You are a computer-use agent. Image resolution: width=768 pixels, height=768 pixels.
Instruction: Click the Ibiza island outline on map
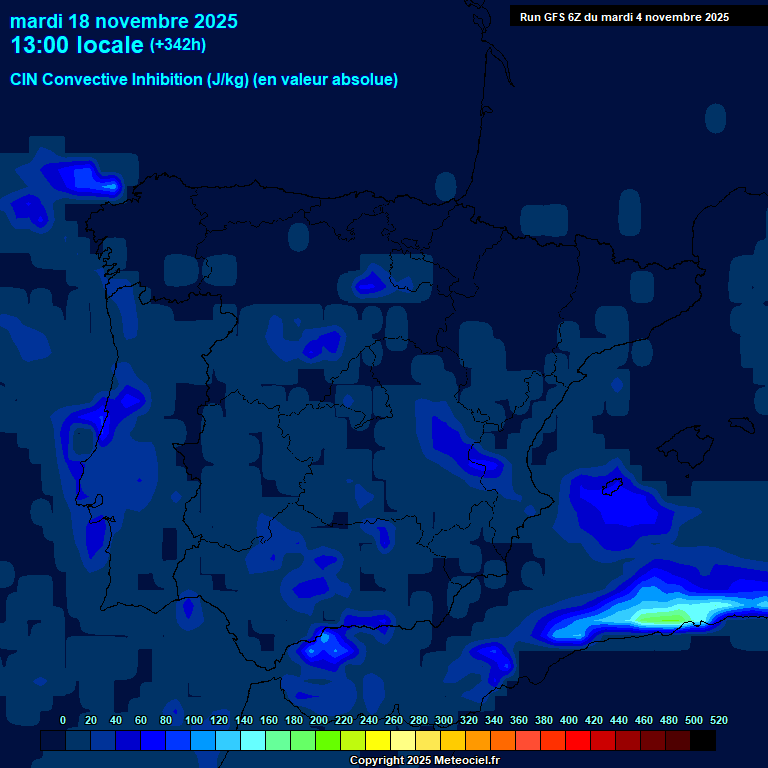coord(611,487)
